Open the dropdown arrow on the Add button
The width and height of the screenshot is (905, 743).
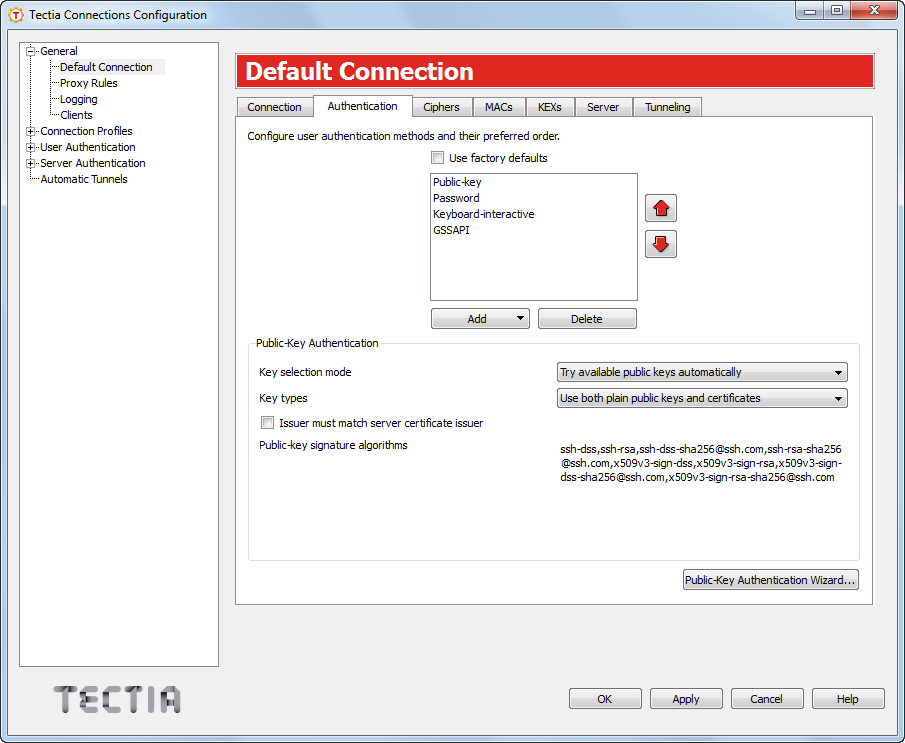pyautogui.click(x=520, y=318)
